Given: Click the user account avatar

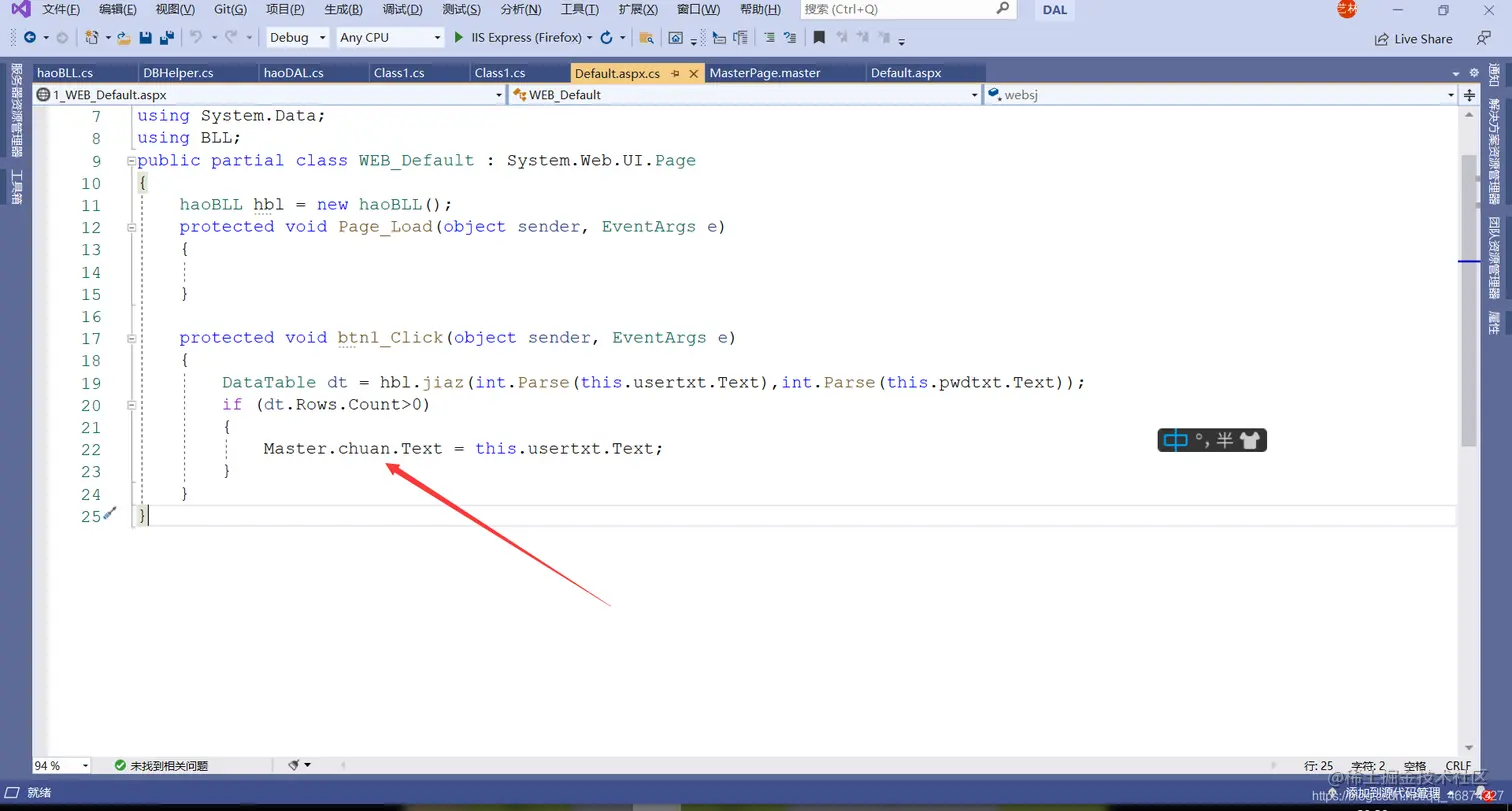Looking at the screenshot, I should pyautogui.click(x=1347, y=9).
